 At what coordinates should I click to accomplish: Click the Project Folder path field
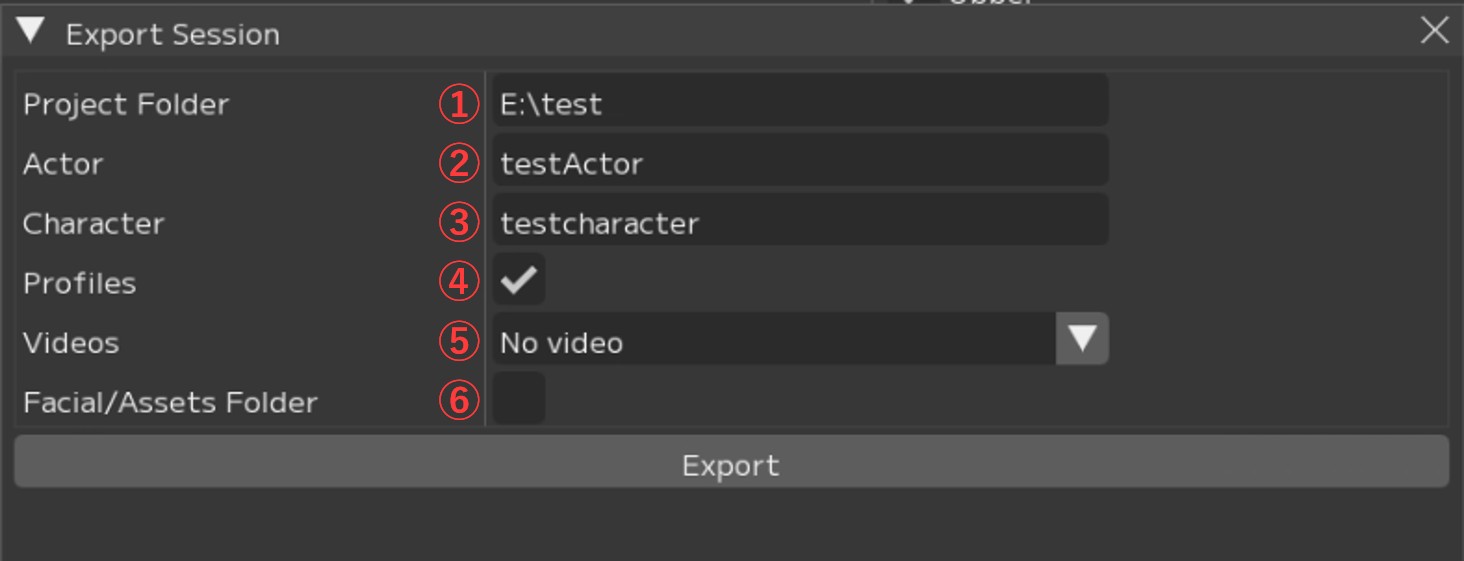tap(799, 104)
